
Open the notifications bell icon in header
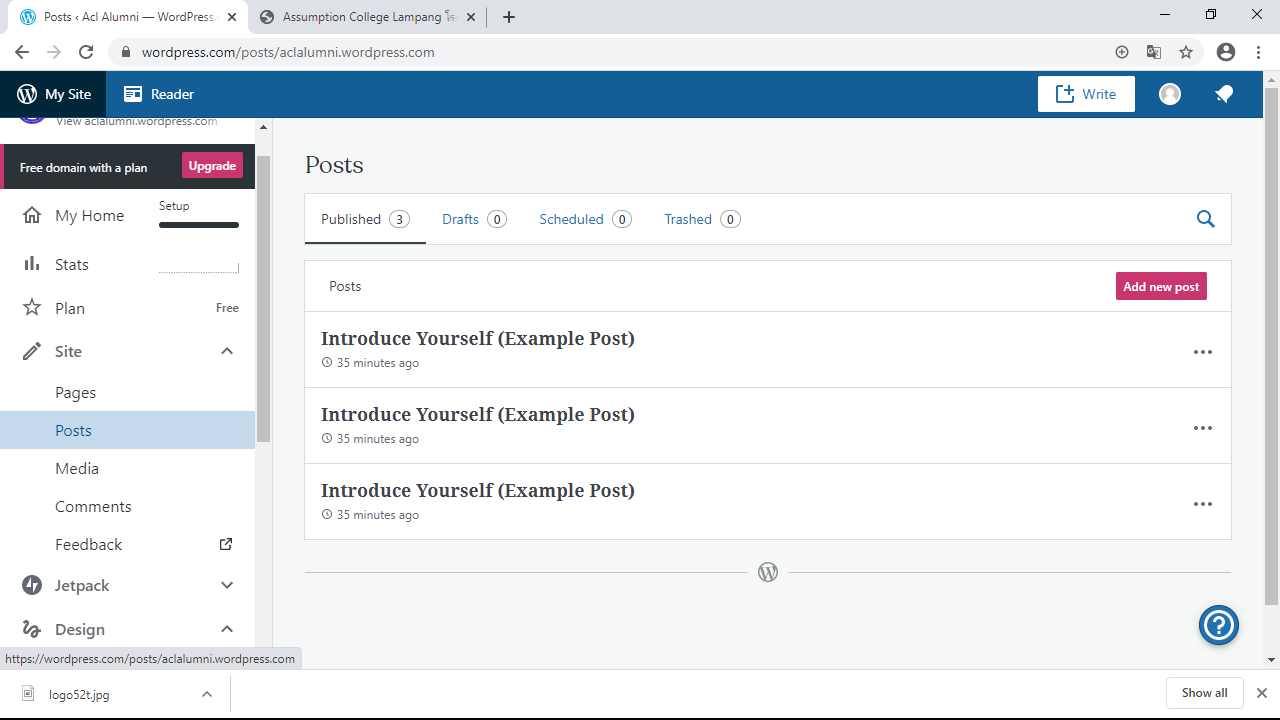tap(1223, 94)
